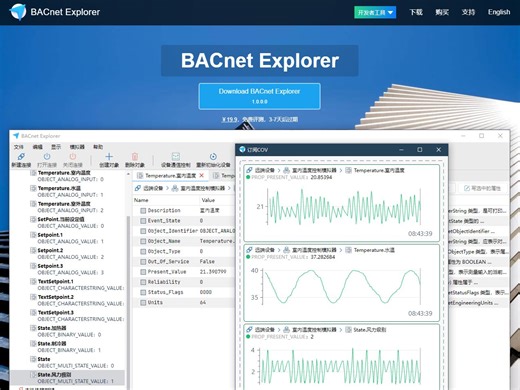
Task: Click the object icon beside State.加热器 in the tree
Action: click(x=33, y=328)
